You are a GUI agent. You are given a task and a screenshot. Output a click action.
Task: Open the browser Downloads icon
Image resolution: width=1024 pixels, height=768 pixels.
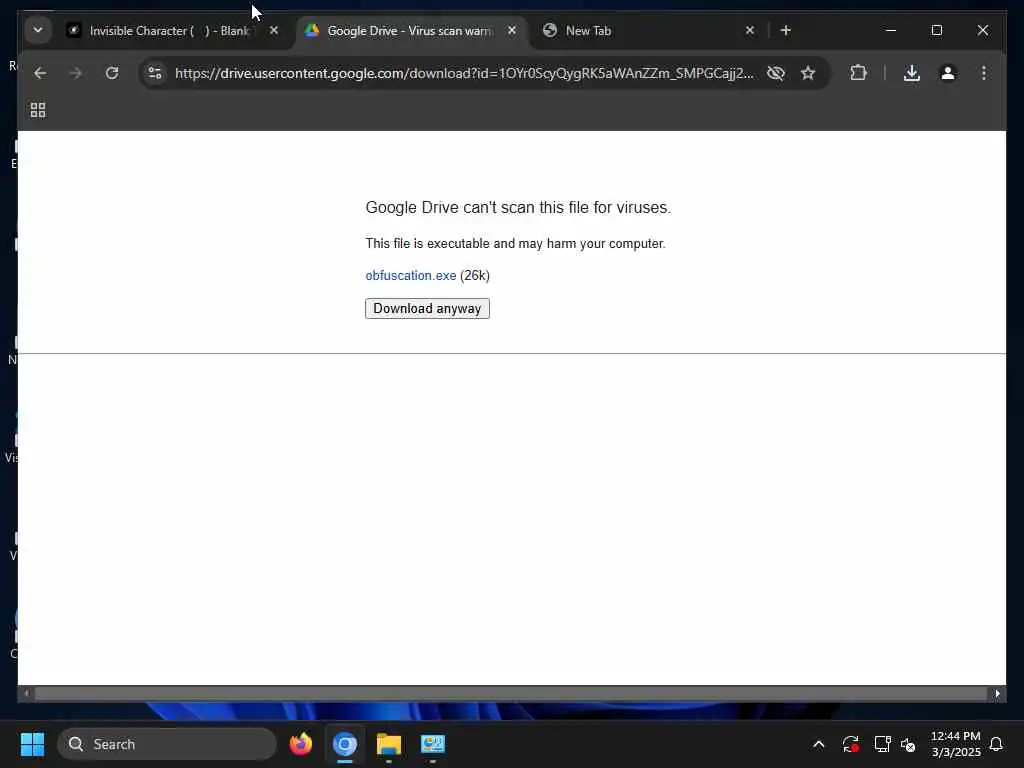(x=912, y=73)
